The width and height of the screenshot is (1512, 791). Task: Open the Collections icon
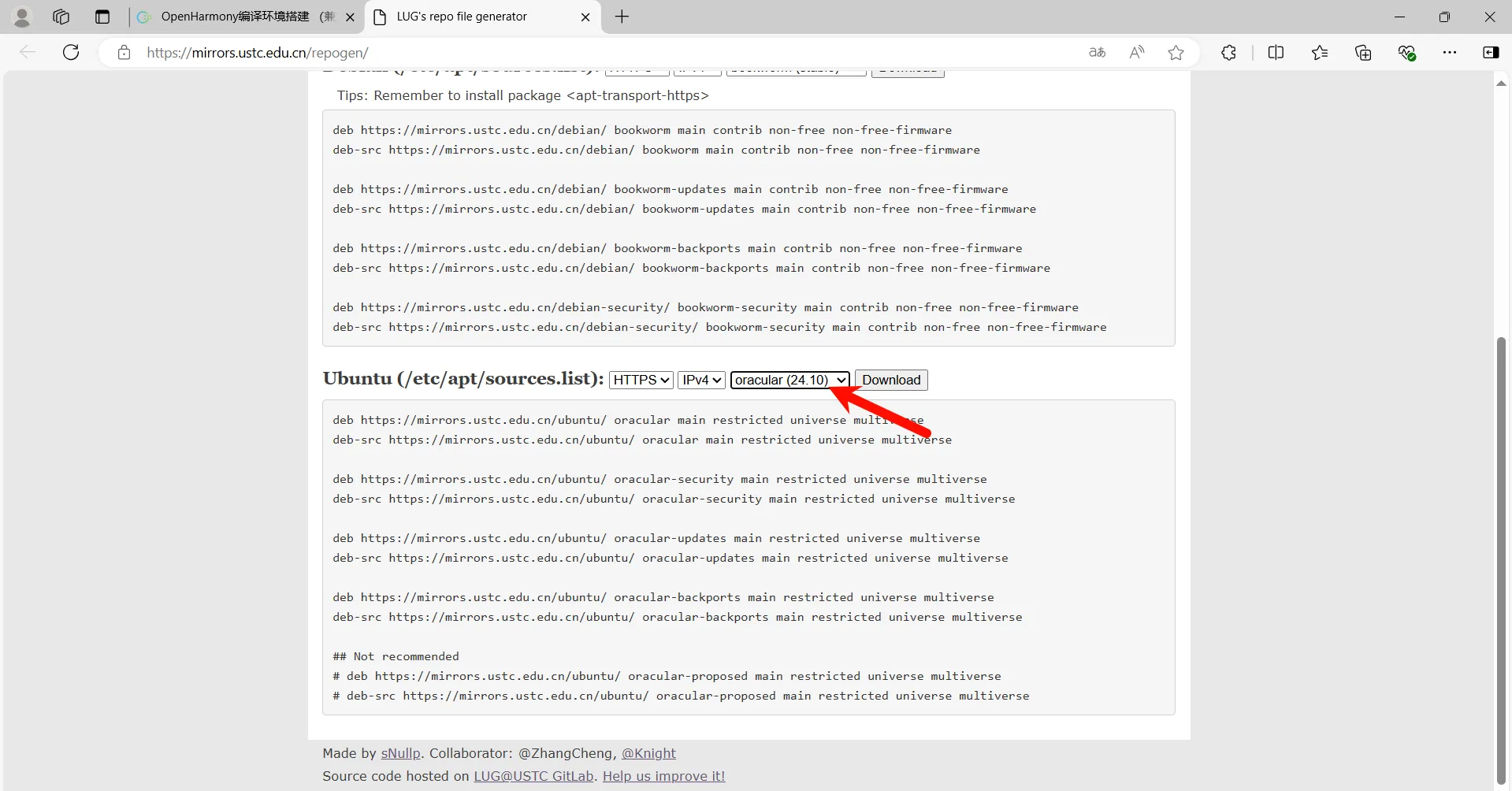tap(1363, 53)
